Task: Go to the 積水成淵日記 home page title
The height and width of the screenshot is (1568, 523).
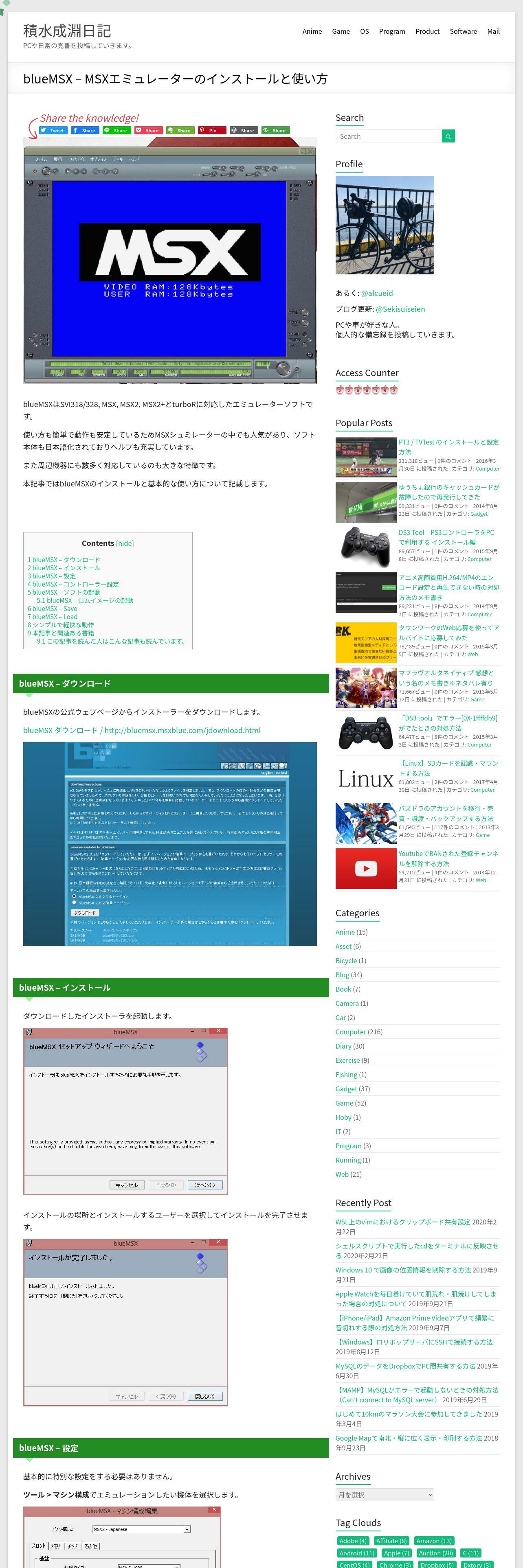Action: click(67, 31)
